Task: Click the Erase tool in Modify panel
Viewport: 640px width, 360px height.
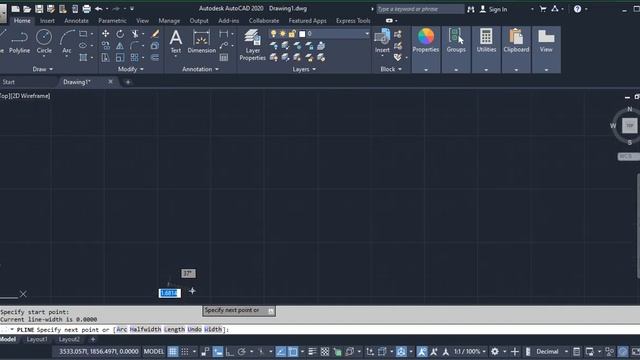Action: 155,34
